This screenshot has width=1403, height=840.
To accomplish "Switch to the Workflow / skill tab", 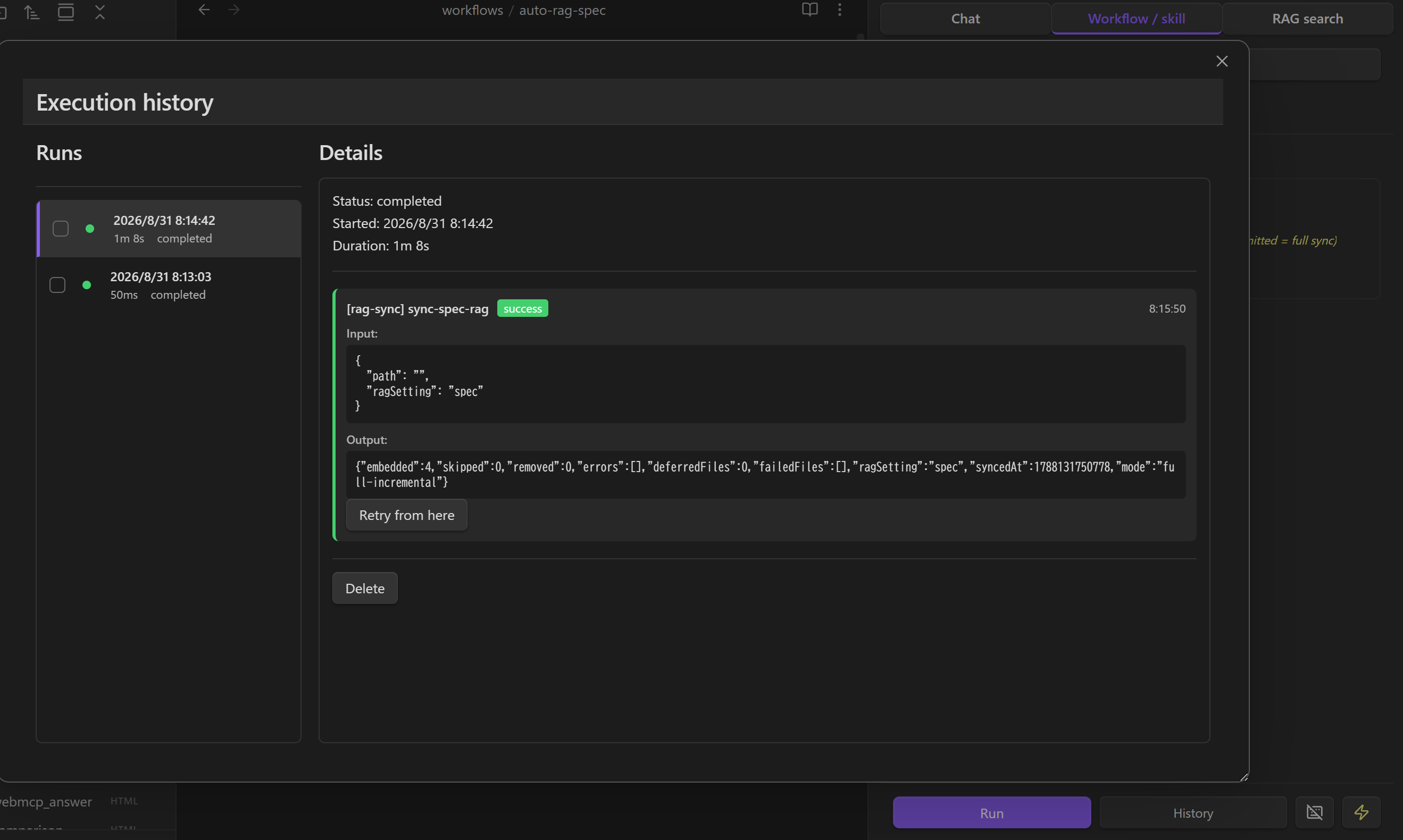I will (x=1136, y=19).
